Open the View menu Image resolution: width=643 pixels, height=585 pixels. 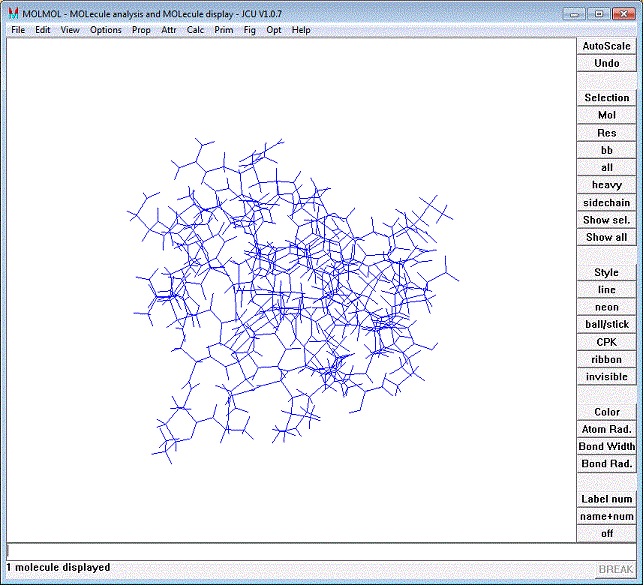tap(70, 30)
